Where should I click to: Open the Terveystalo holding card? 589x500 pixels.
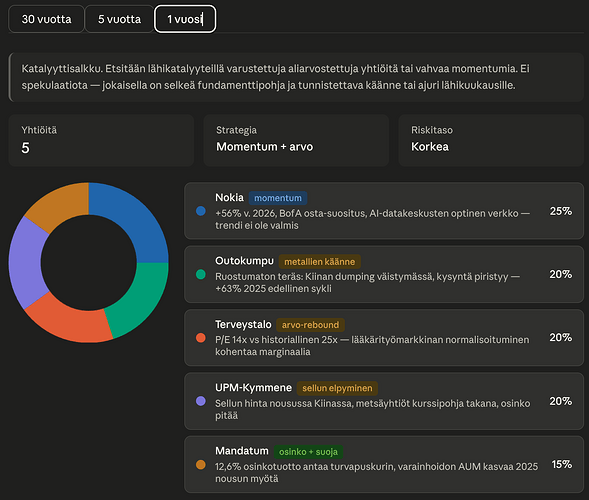(384, 337)
